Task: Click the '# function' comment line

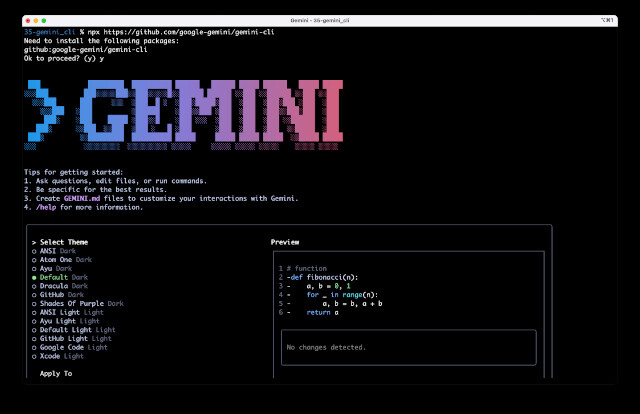Action: point(307,269)
